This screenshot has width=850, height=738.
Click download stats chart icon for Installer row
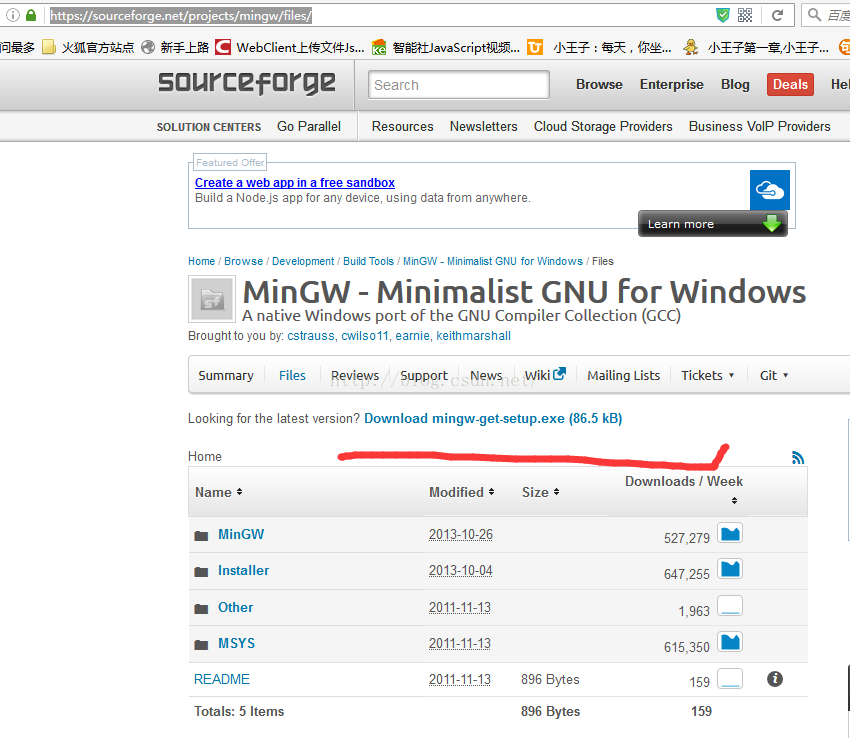click(730, 569)
